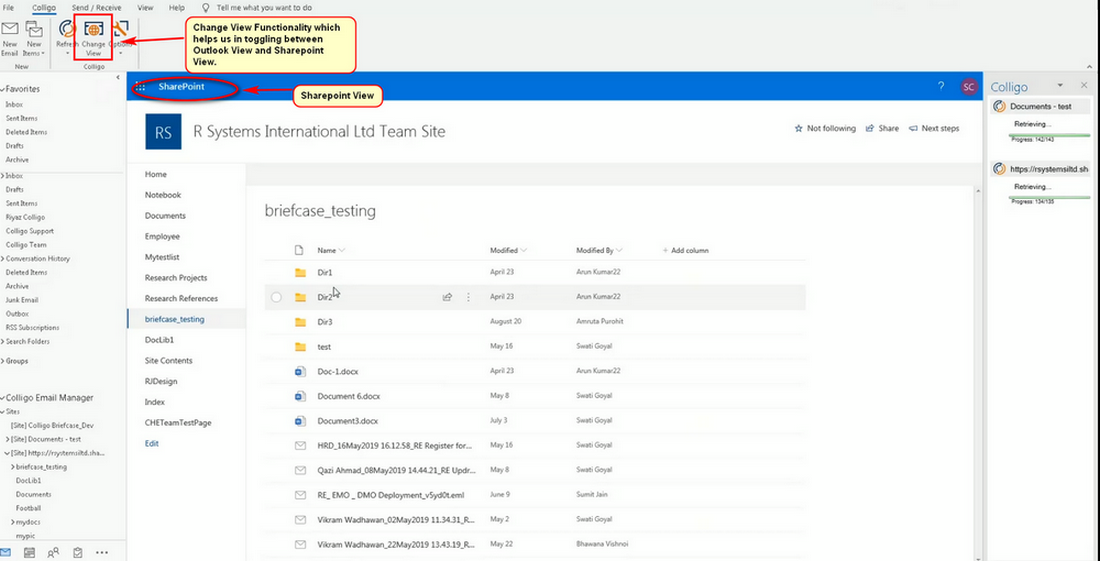Open the Colligo pane options dropdown arrow
Image resolution: width=1100 pixels, height=561 pixels.
click(1062, 85)
